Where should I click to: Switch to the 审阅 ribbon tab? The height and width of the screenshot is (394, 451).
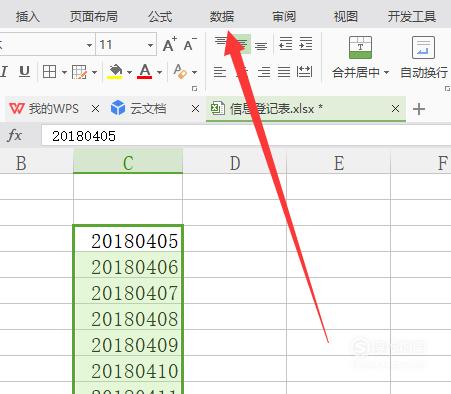tap(284, 16)
